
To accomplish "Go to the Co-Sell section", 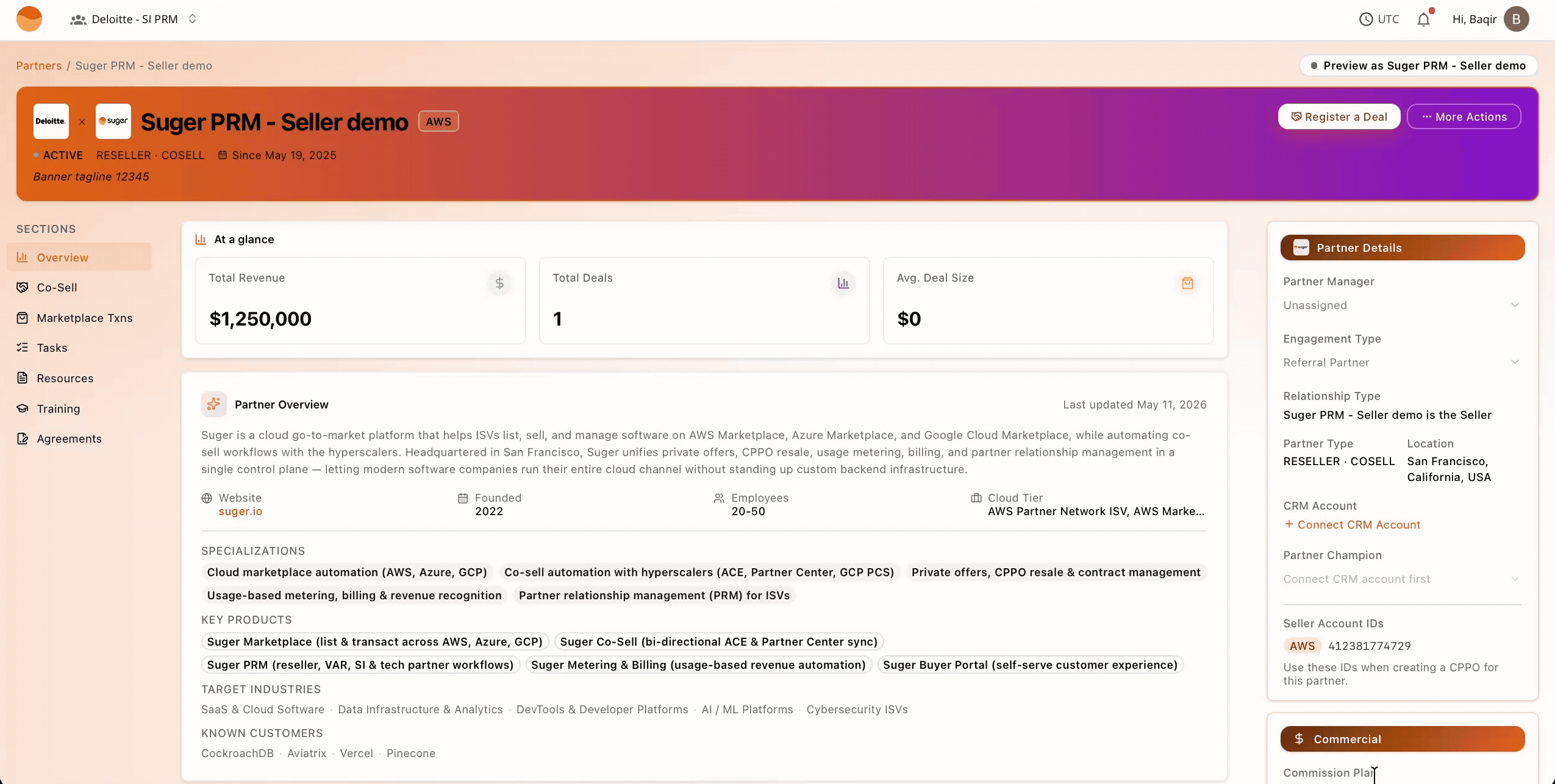I will click(79, 288).
